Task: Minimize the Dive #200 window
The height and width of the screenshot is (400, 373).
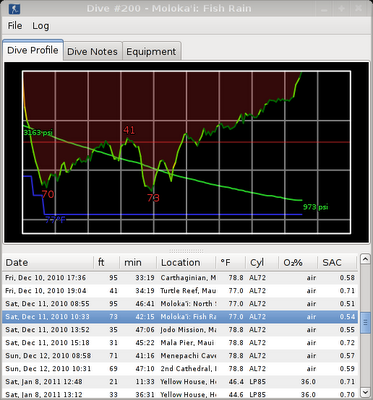Action: (324, 9)
